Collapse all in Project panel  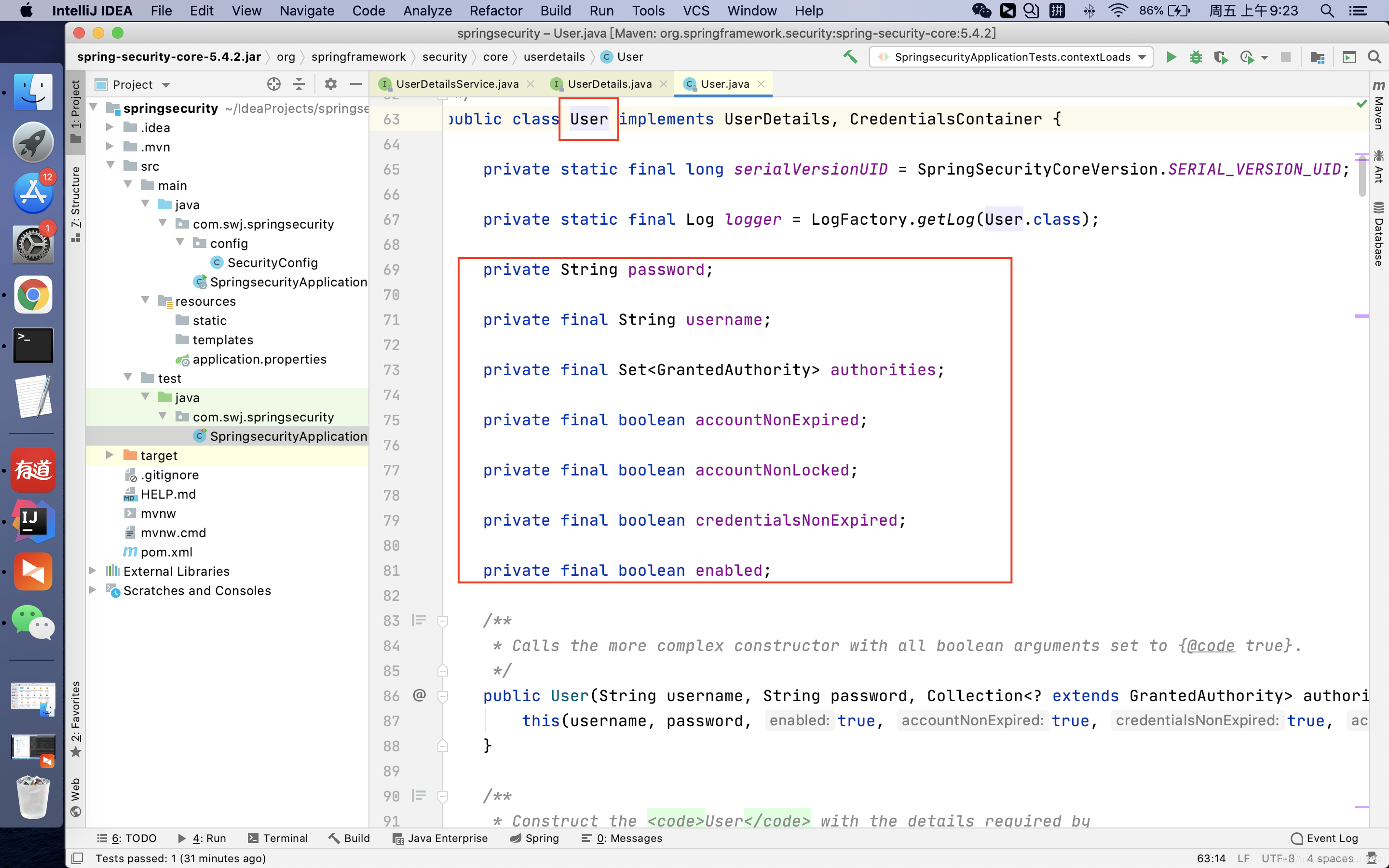299,84
